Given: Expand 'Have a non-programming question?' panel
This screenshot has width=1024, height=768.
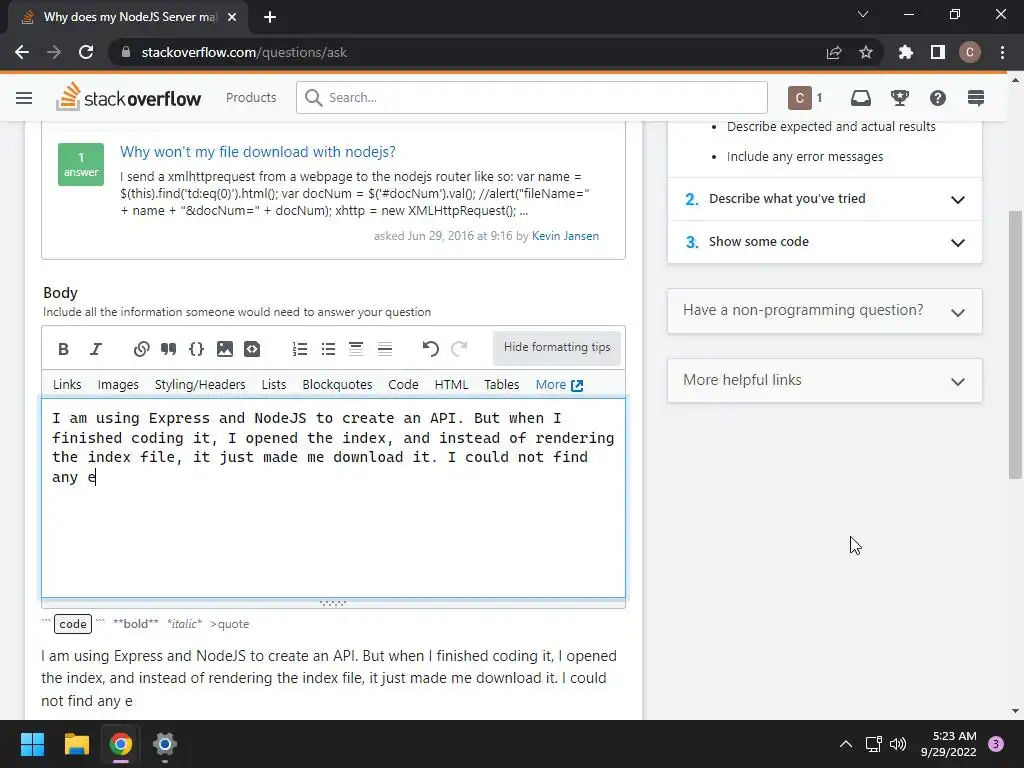Looking at the screenshot, I should click(825, 311).
